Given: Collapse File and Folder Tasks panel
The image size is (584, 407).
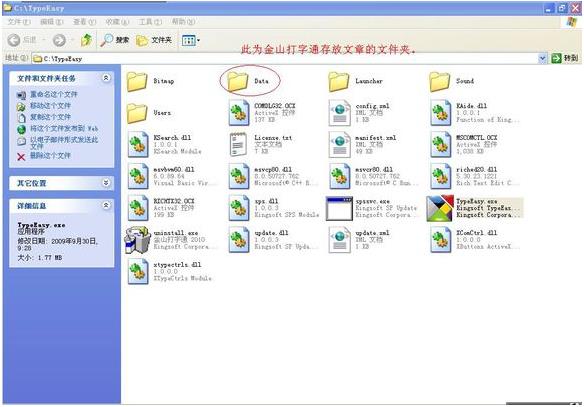Looking at the screenshot, I should pyautogui.click(x=106, y=78).
